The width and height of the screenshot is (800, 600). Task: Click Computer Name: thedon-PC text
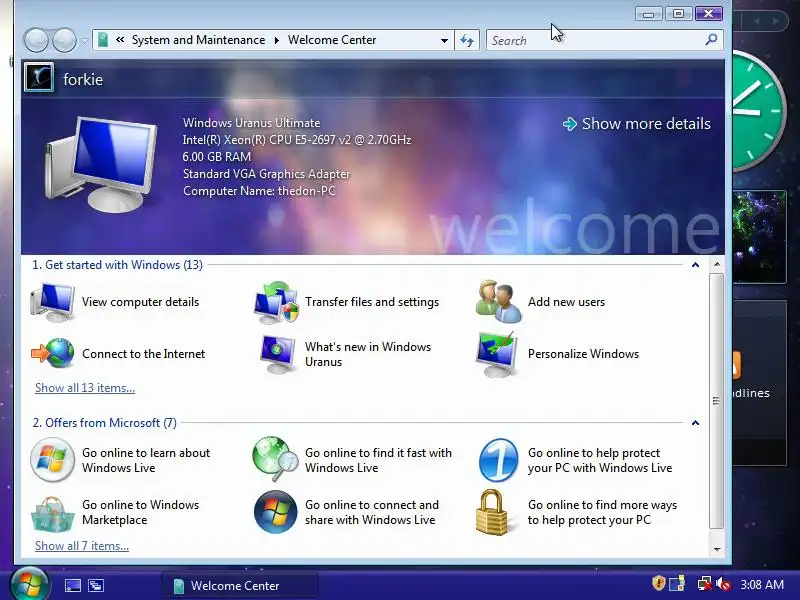(259, 191)
